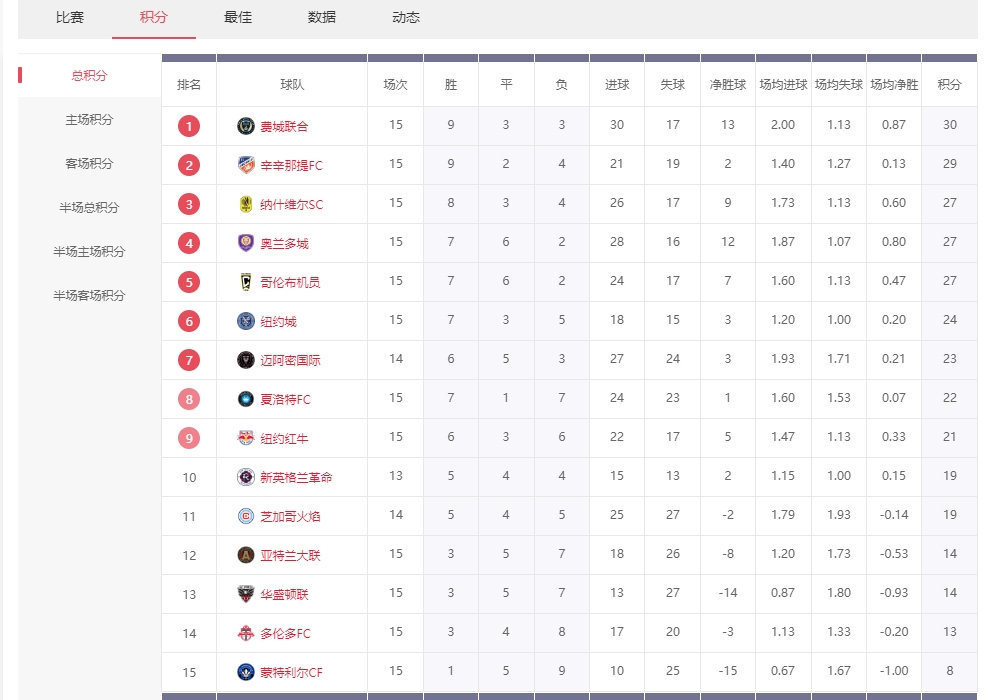This screenshot has height=700, width=987.
Task: Open the 夏洛特FC team link
Action: pyautogui.click(x=285, y=399)
